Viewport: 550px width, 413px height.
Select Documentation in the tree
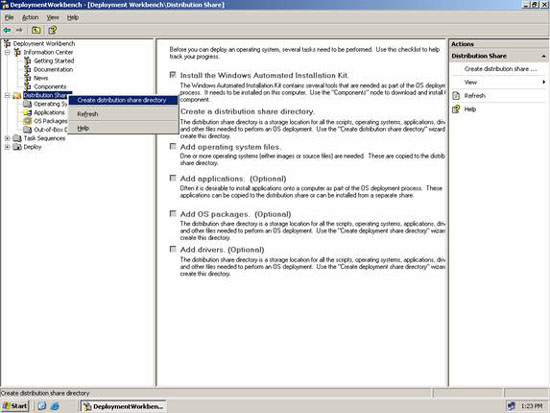pyautogui.click(x=53, y=69)
